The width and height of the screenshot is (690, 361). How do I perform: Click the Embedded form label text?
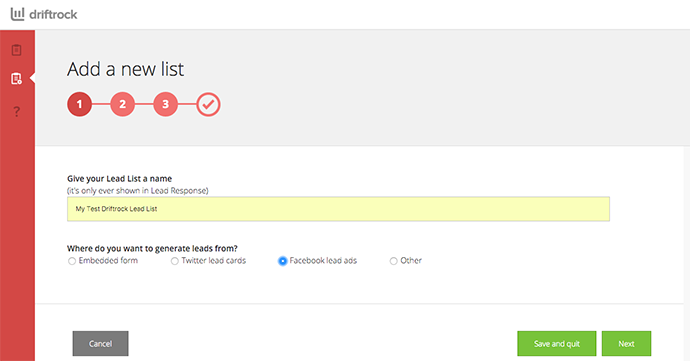click(x=108, y=261)
